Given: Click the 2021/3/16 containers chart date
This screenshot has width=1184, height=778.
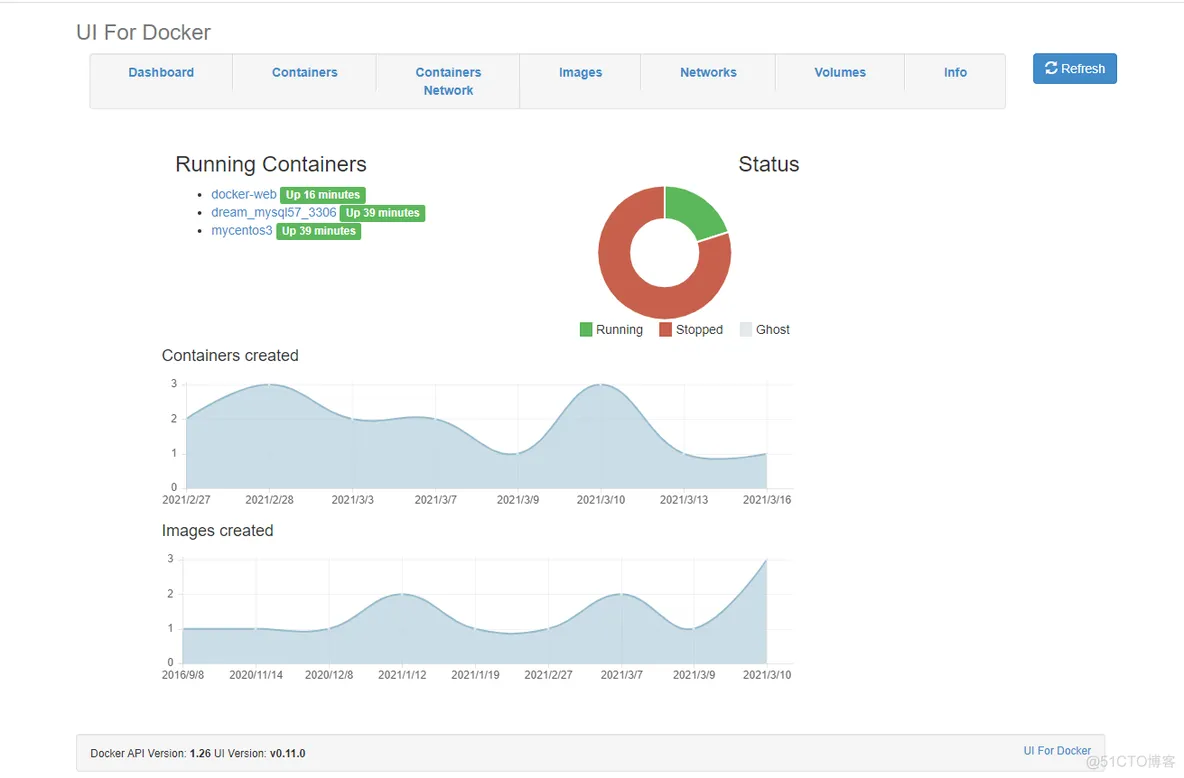Looking at the screenshot, I should click(767, 500).
